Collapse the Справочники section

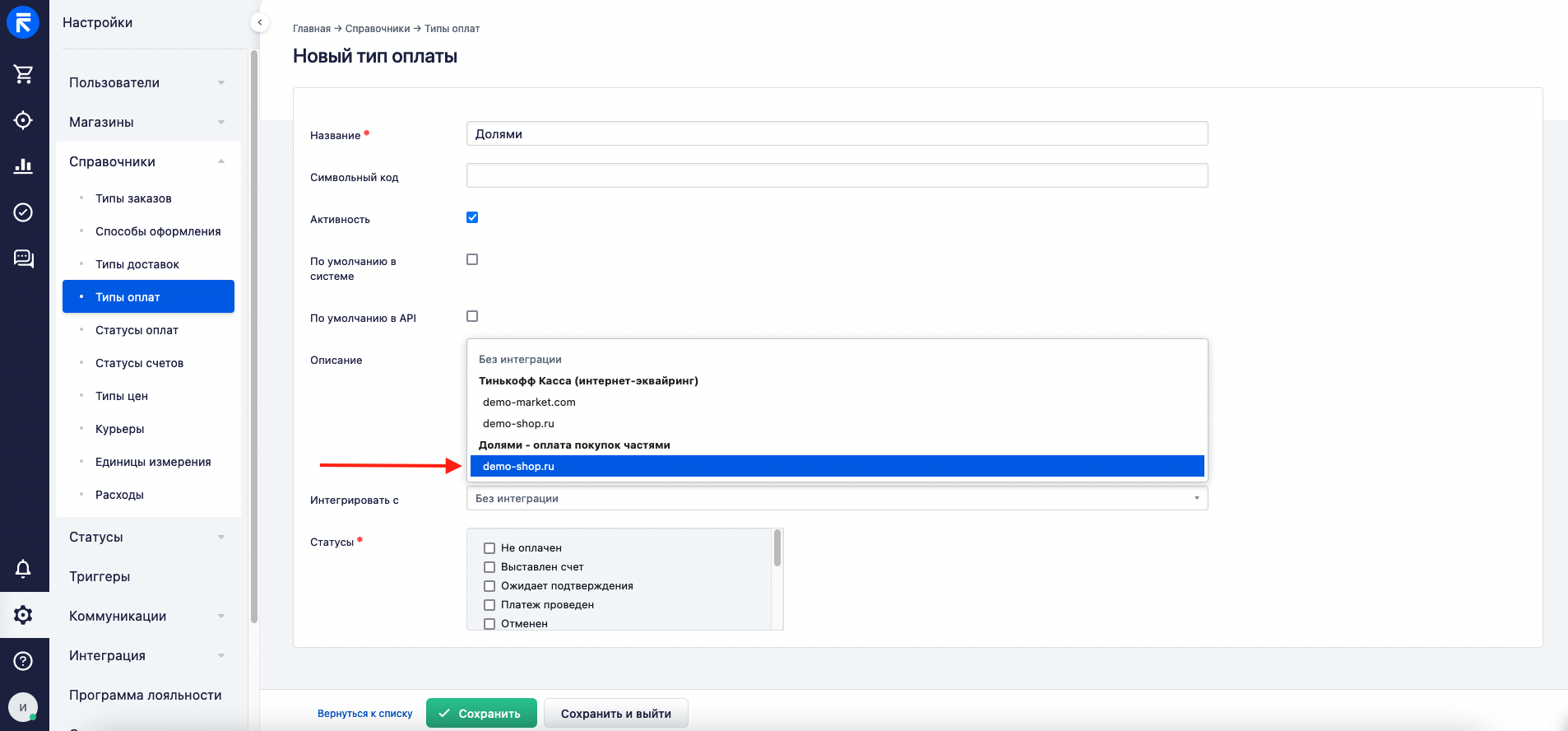pyautogui.click(x=148, y=161)
